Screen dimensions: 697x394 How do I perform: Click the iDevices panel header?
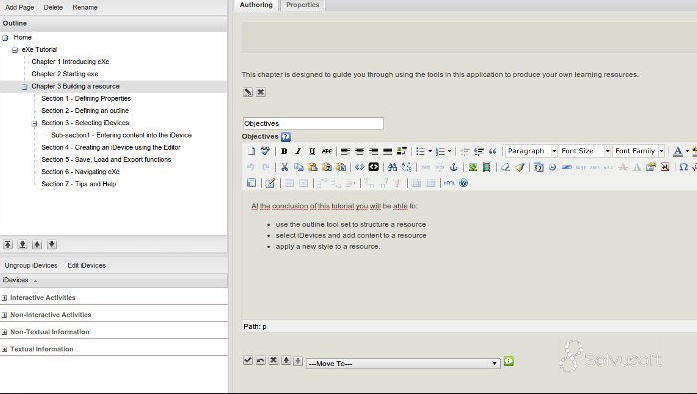click(x=114, y=280)
